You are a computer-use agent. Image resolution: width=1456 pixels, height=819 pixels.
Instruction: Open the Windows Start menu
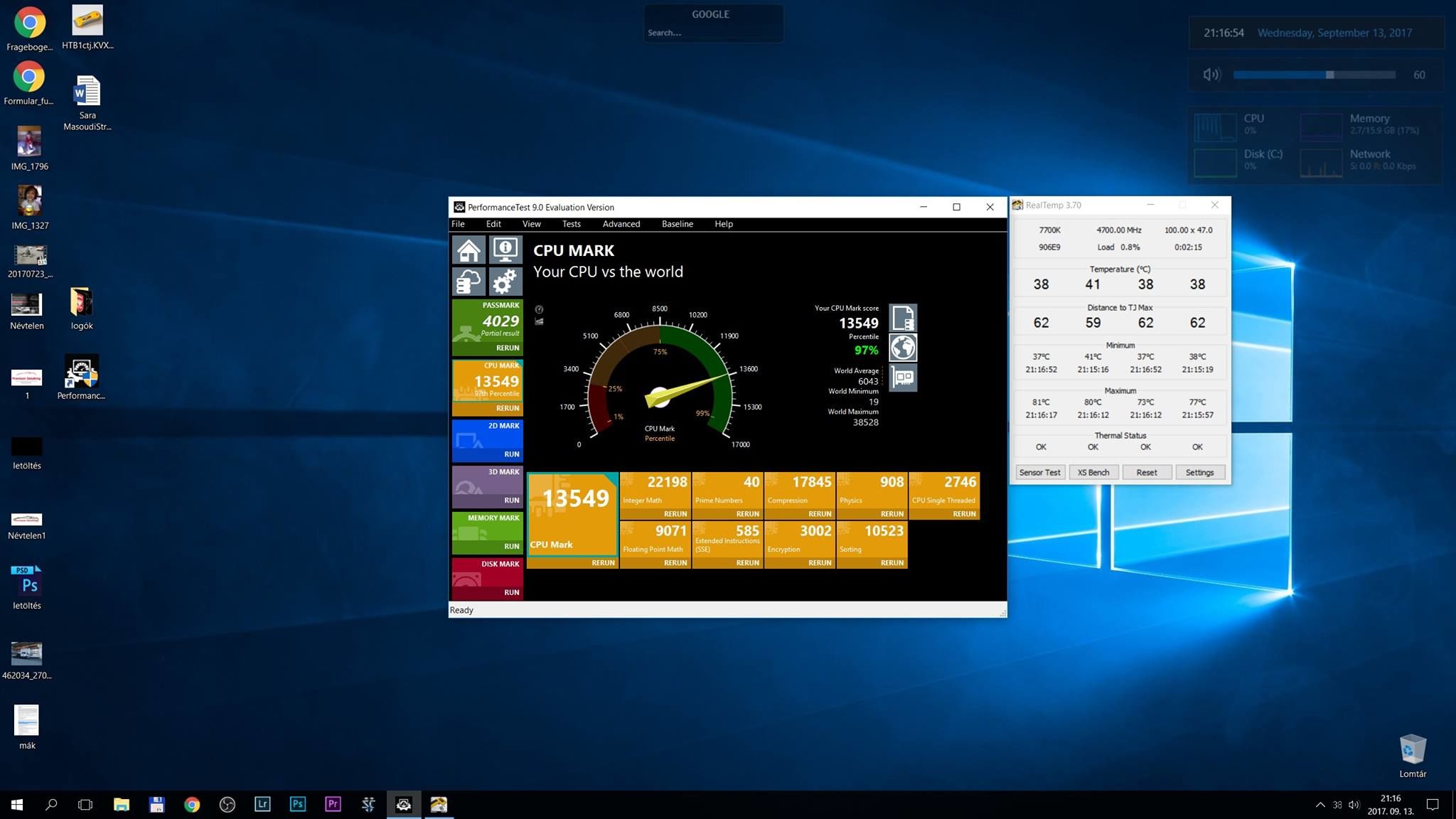pyautogui.click(x=17, y=804)
